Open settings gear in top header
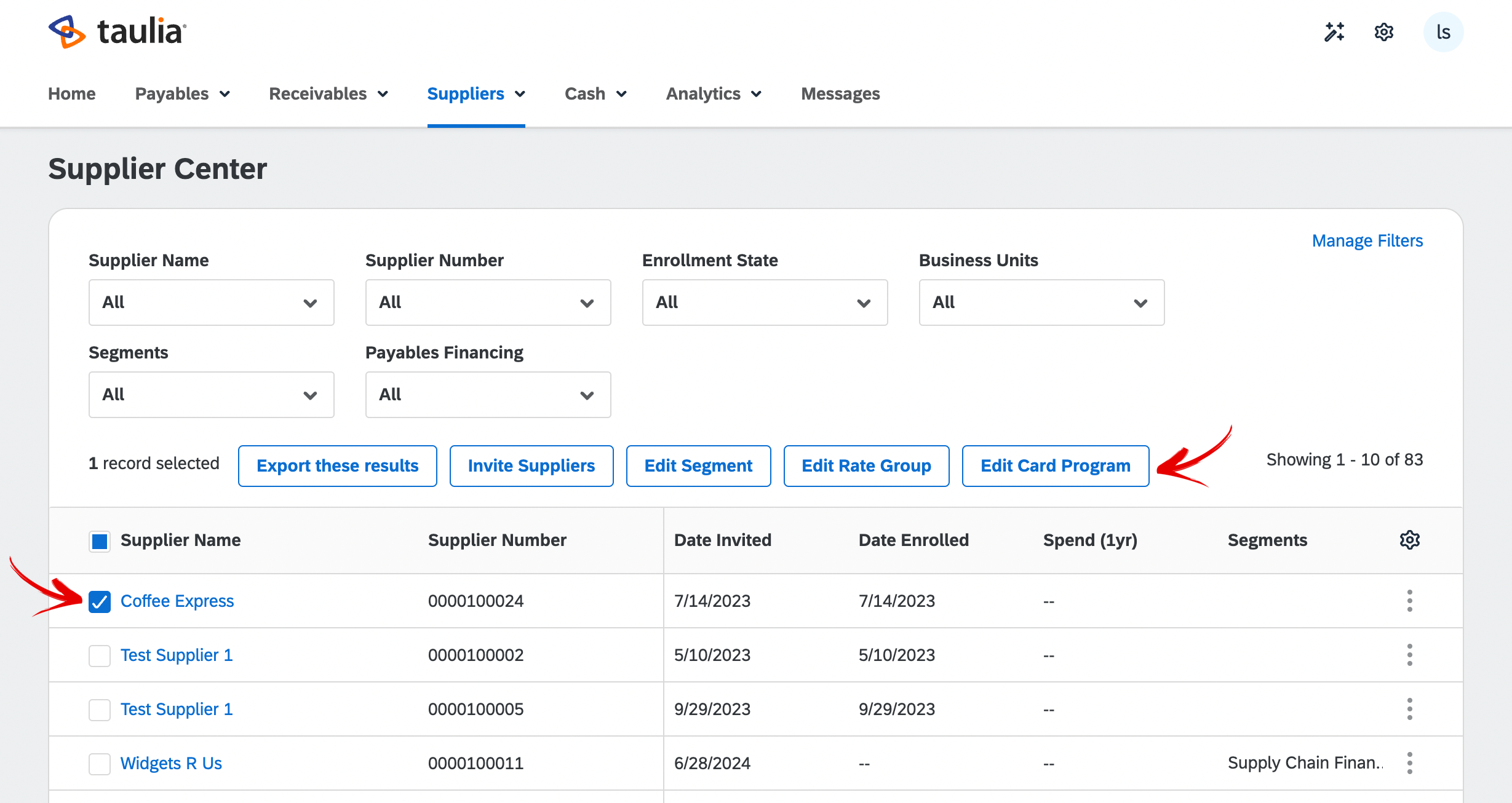Image resolution: width=1512 pixels, height=803 pixels. coord(1384,32)
